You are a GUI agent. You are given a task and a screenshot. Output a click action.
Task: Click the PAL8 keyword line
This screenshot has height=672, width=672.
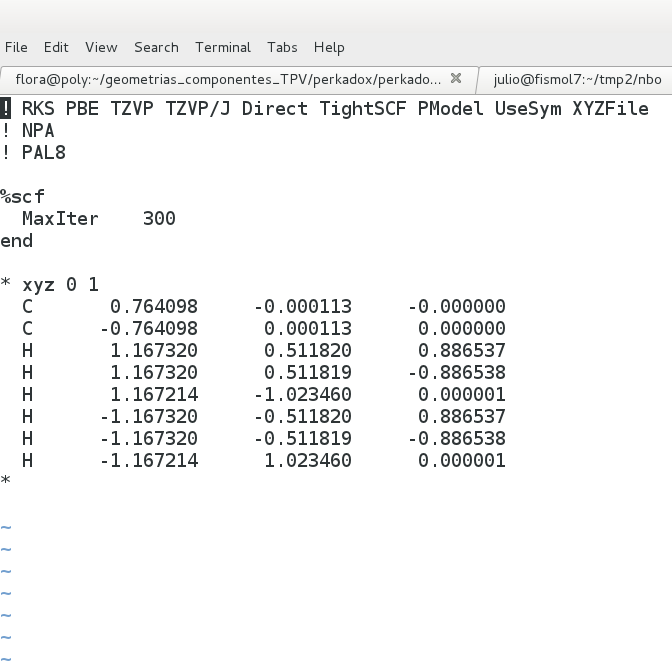pyautogui.click(x=44, y=153)
